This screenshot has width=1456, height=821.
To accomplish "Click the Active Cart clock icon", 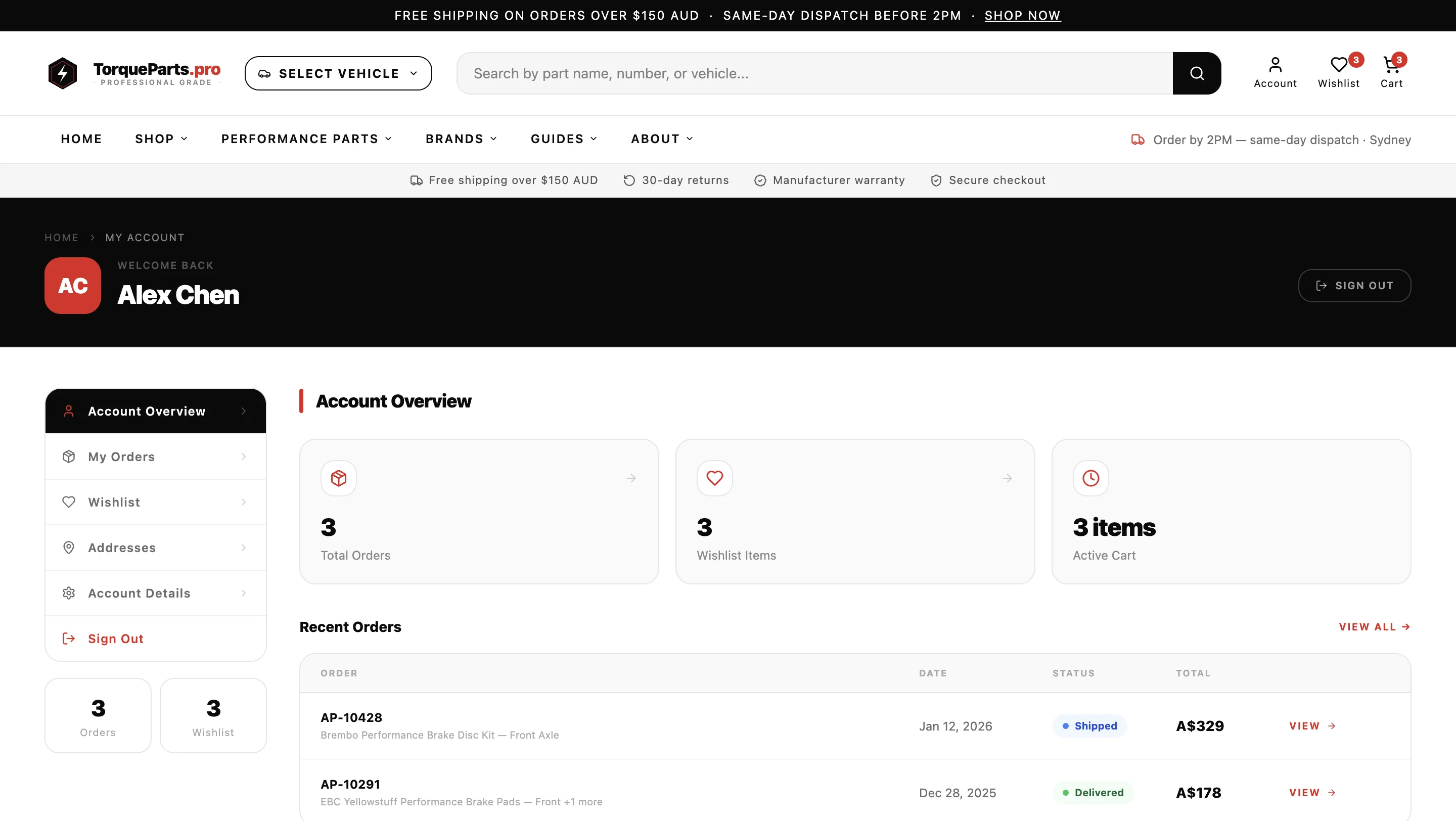I will (1090, 478).
